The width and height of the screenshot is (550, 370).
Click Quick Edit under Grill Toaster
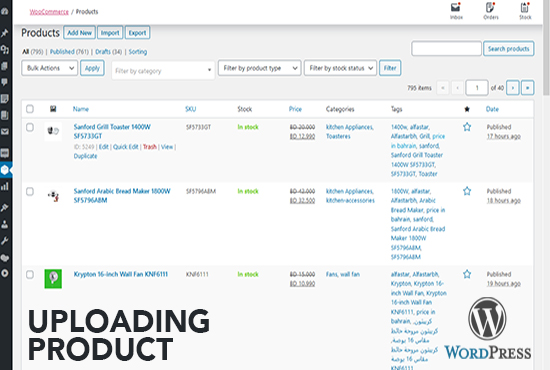(x=126, y=147)
